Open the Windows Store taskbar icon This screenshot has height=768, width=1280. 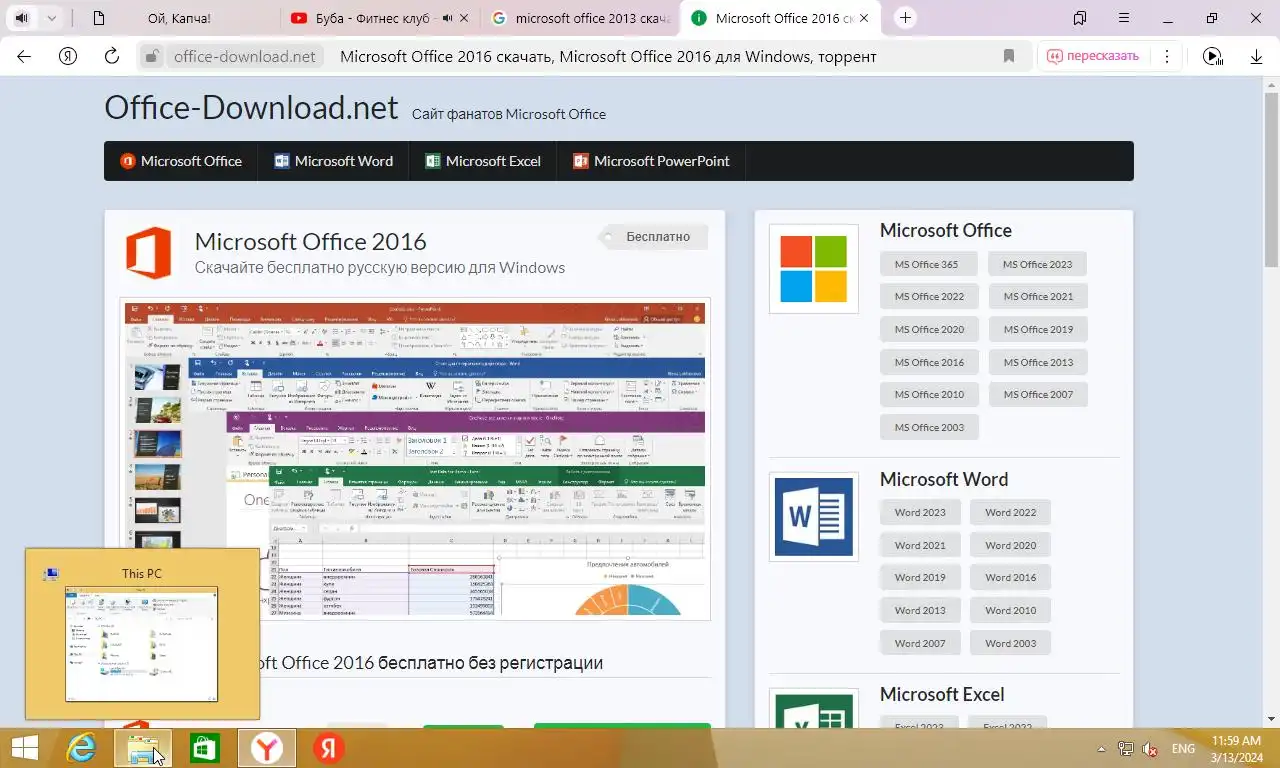pos(205,748)
